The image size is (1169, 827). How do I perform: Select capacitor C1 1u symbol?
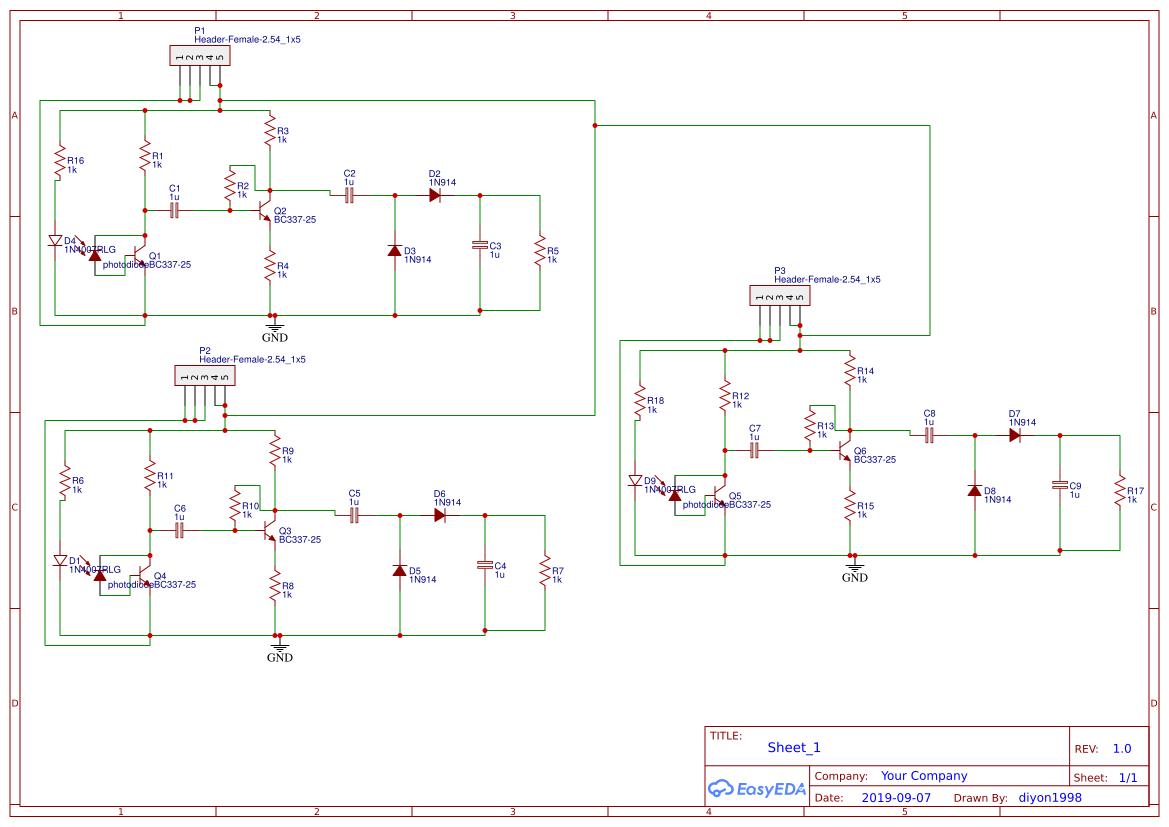click(175, 210)
